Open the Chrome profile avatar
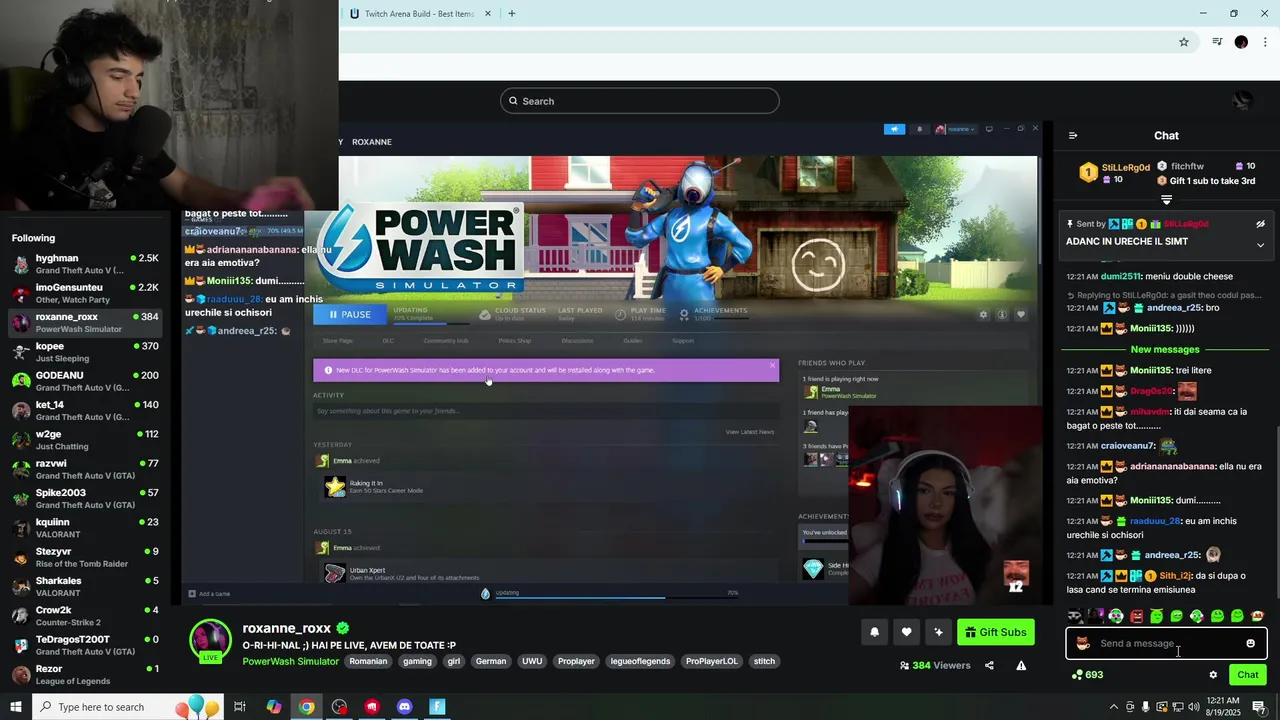 click(x=1241, y=42)
